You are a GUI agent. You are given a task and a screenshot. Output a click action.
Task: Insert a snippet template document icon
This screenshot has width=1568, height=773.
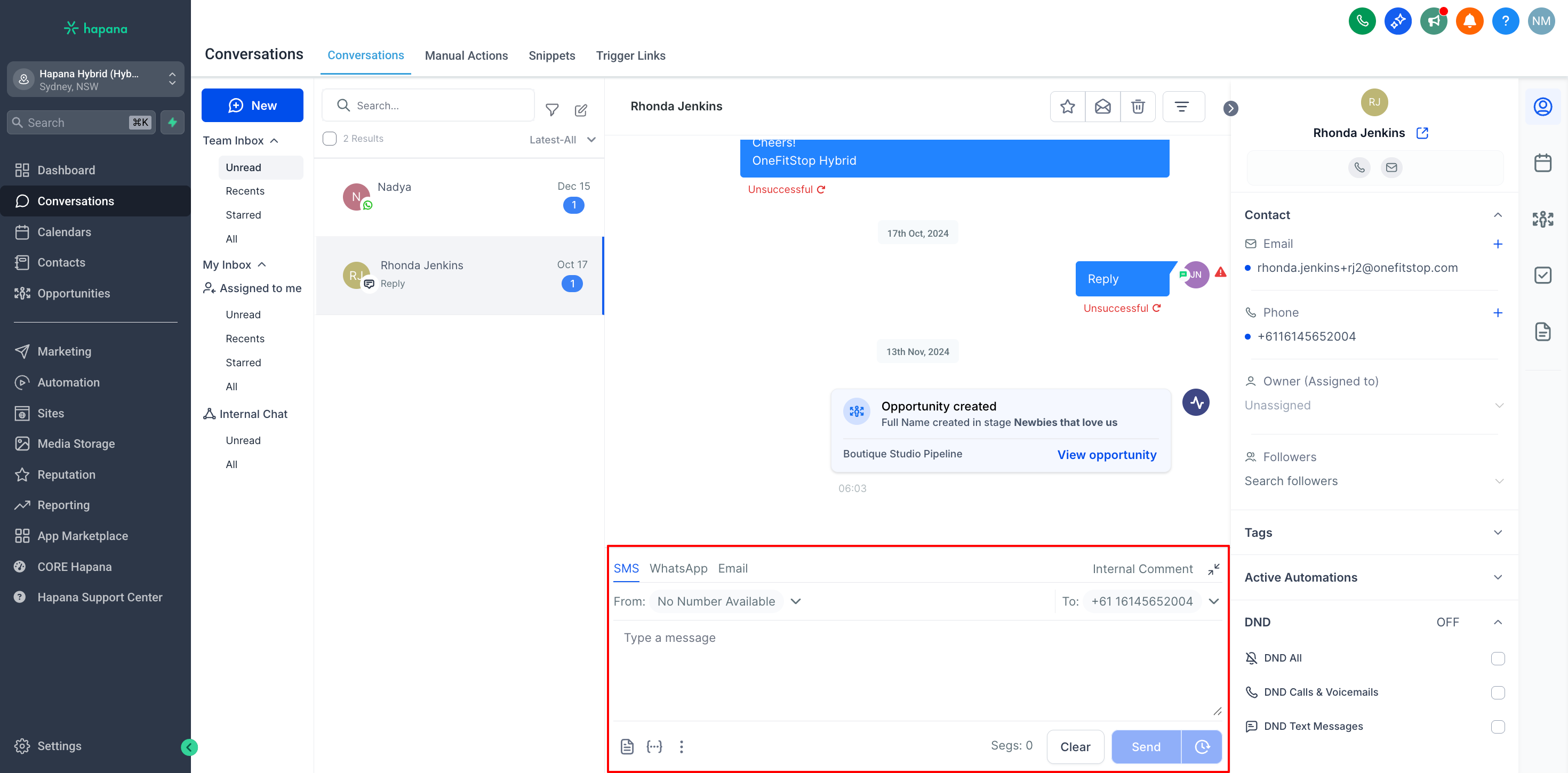tap(627, 746)
